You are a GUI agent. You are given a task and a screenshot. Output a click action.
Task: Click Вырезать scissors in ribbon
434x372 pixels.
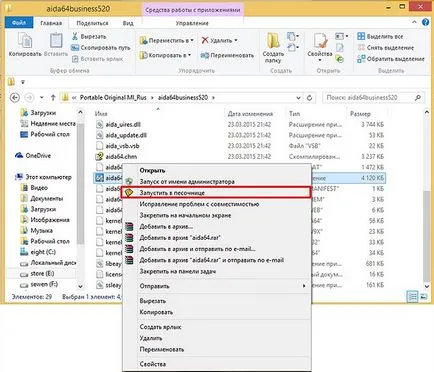pyautogui.click(x=89, y=36)
